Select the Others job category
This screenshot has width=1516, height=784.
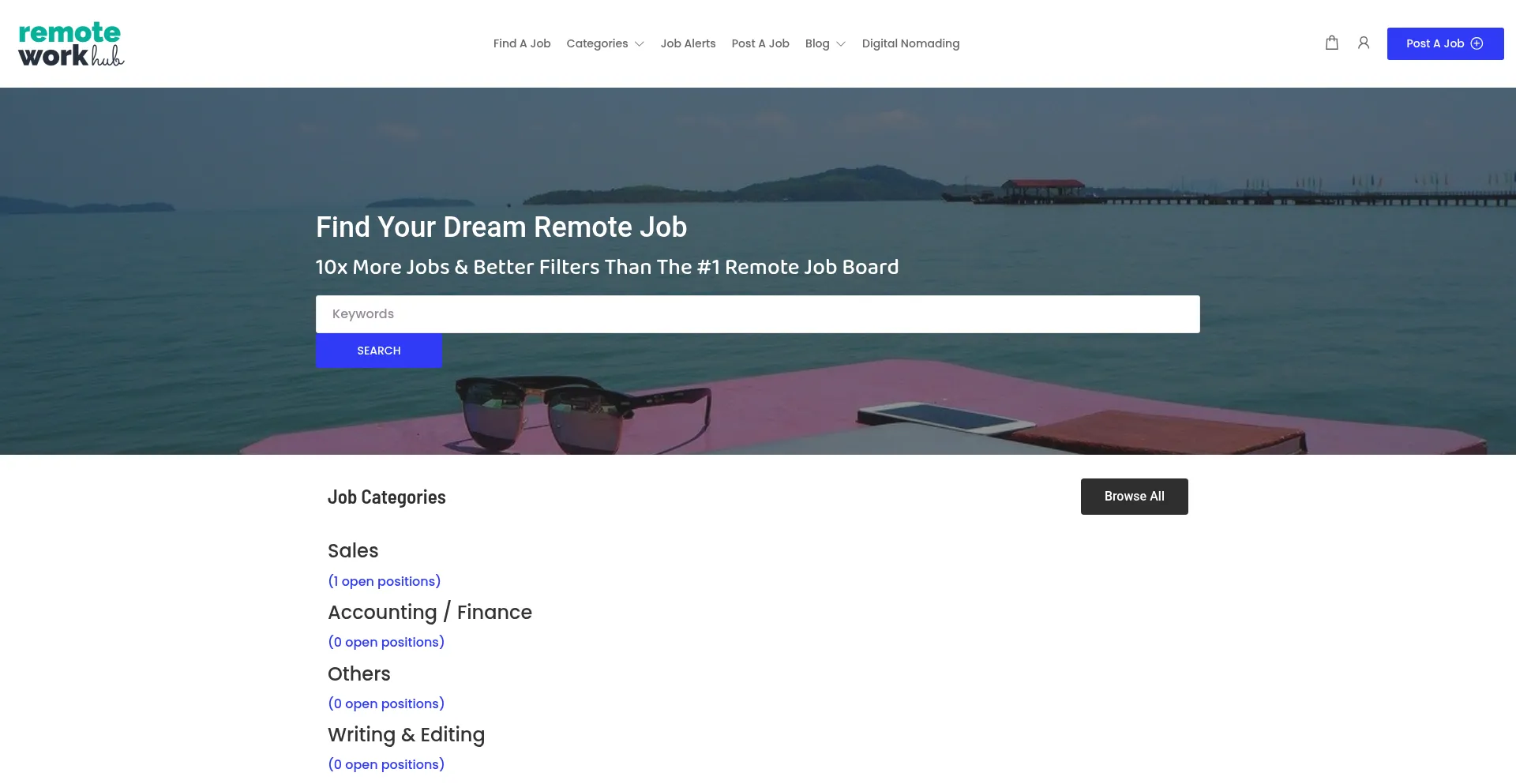click(359, 673)
